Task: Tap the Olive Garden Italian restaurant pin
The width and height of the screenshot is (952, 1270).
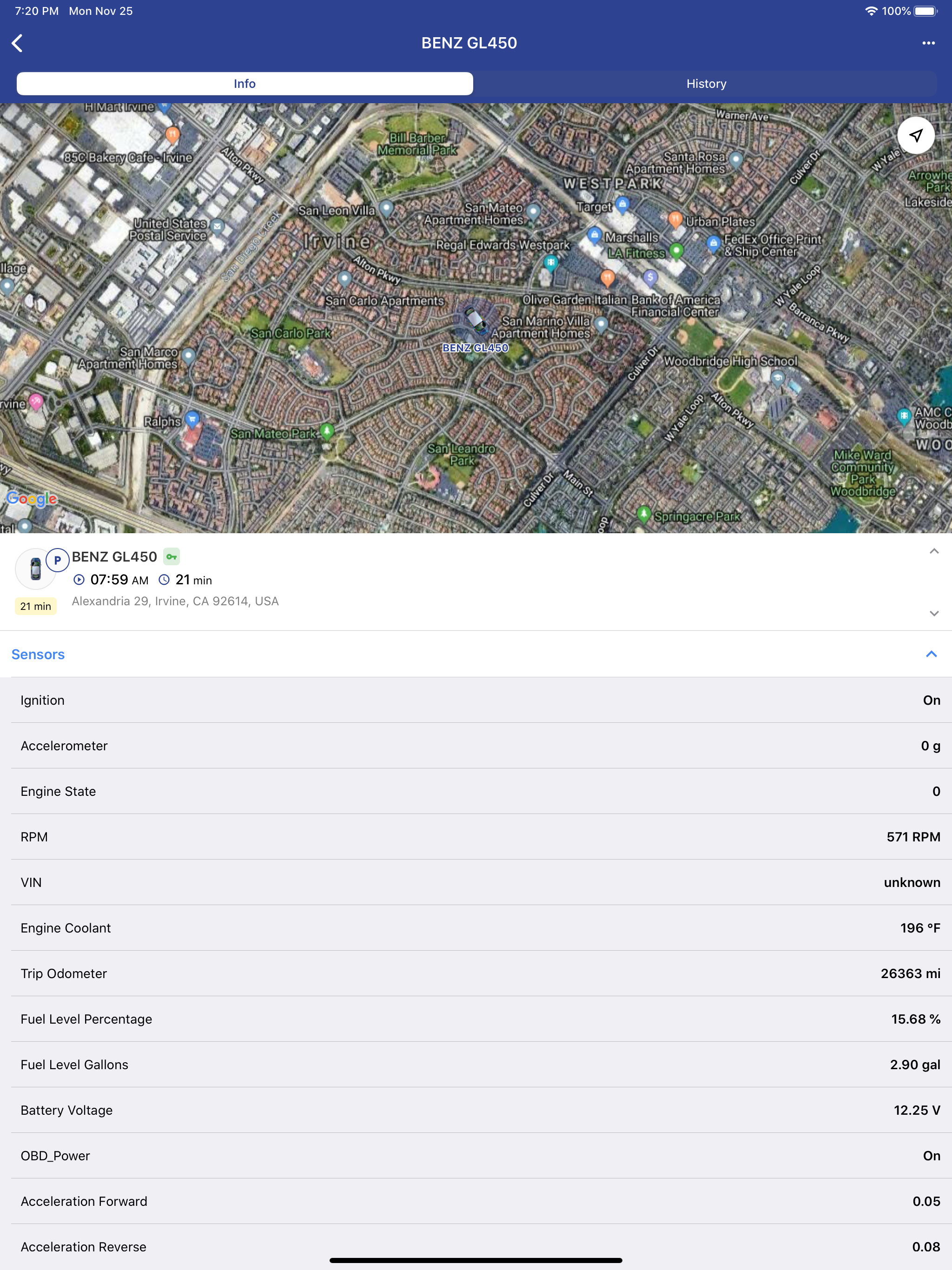Action: click(608, 278)
